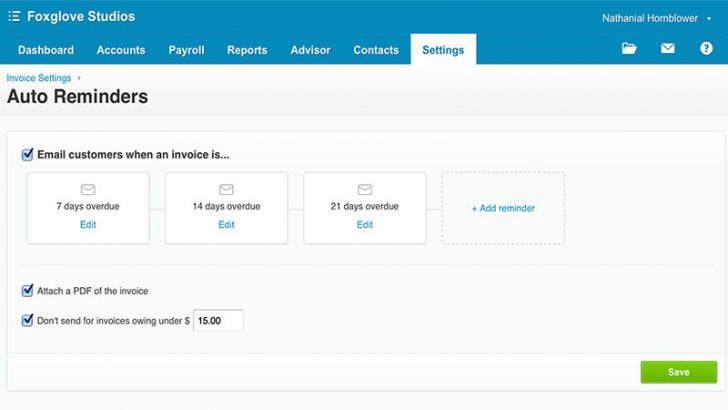Toggle Email customers when an invoice is checkbox
This screenshot has height=410, width=728.
[x=27, y=154]
